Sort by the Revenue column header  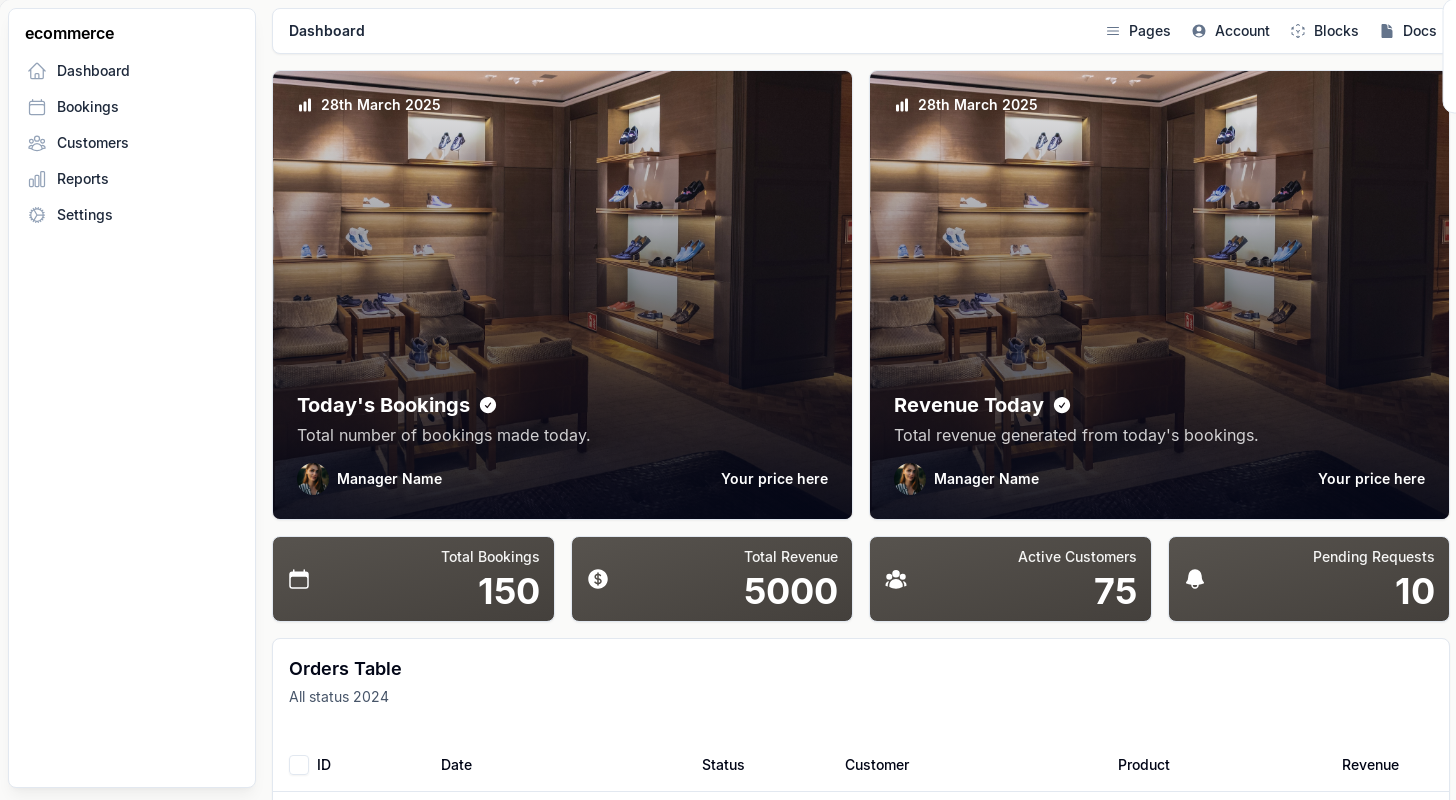tap(1370, 765)
